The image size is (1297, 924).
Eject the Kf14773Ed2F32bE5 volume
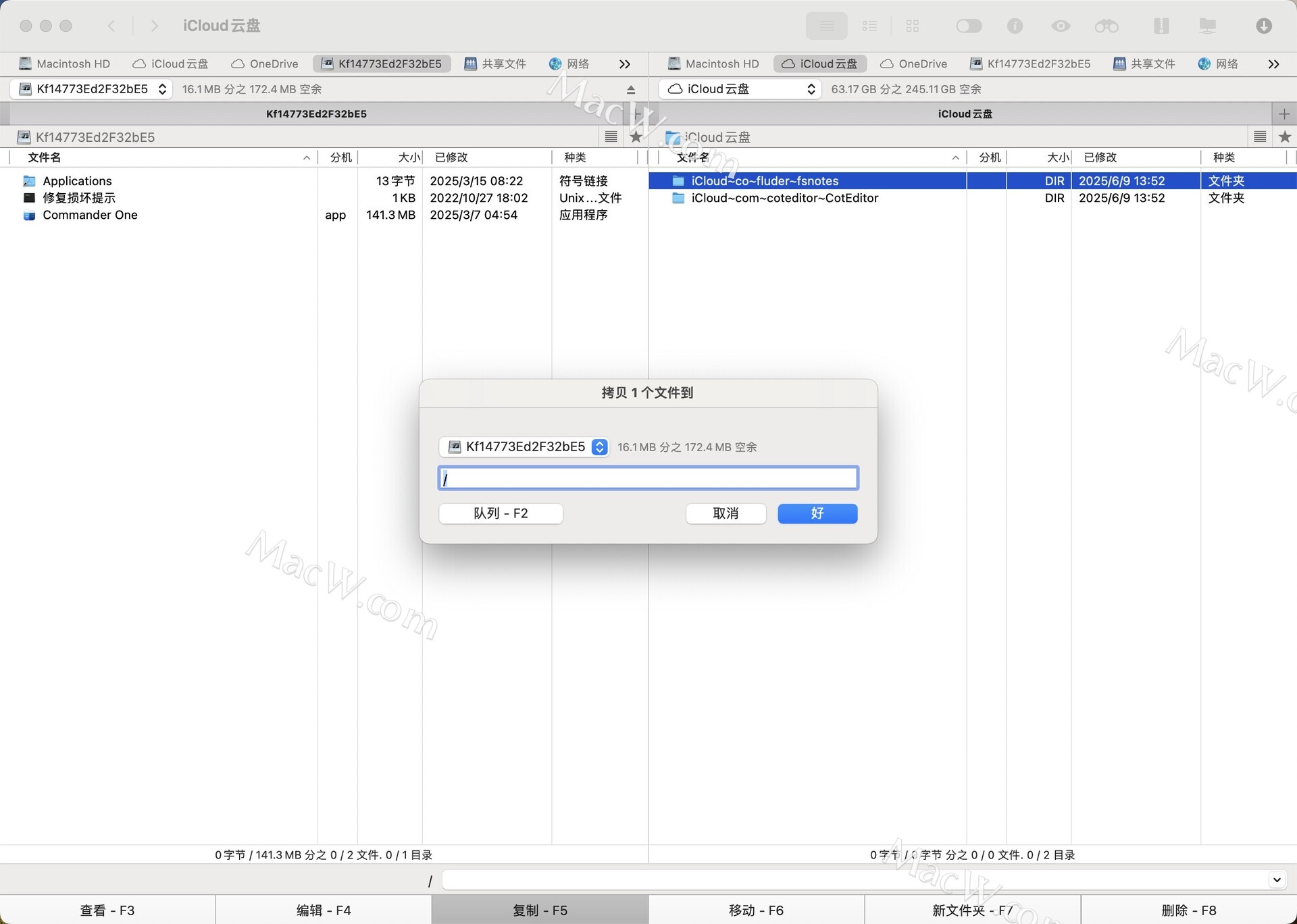coord(631,89)
